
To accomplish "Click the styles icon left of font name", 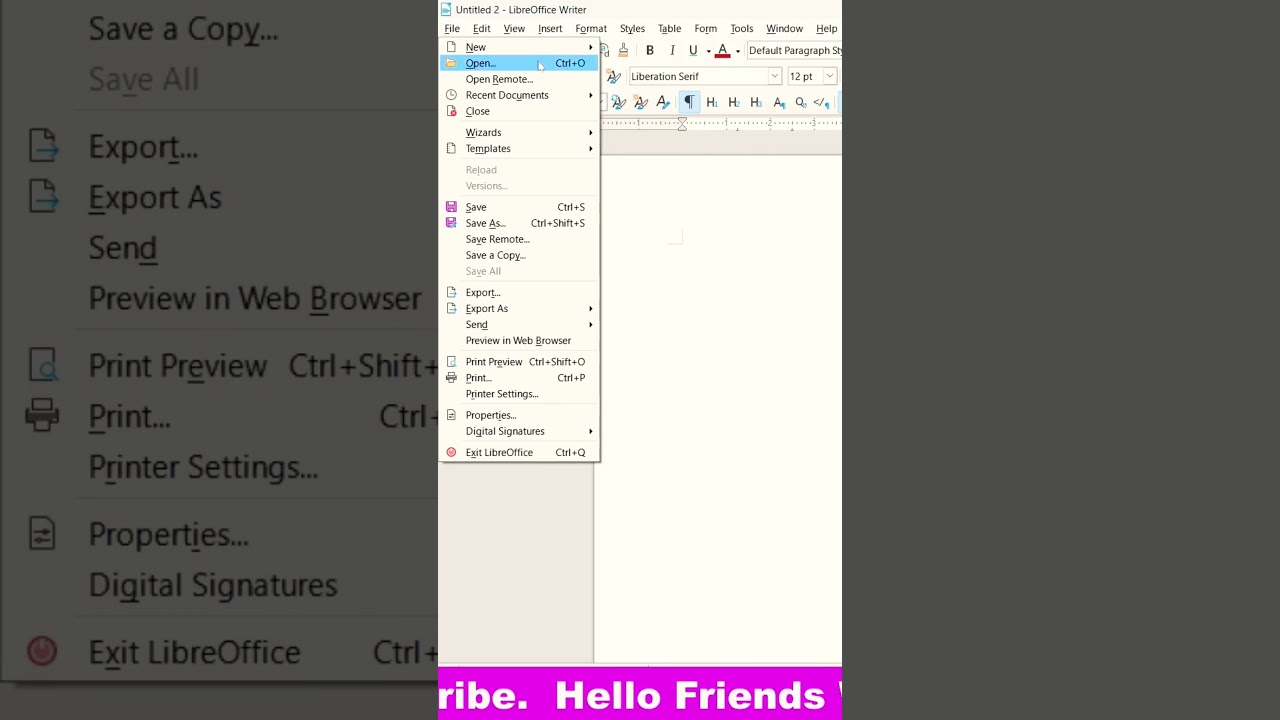I will (x=614, y=76).
